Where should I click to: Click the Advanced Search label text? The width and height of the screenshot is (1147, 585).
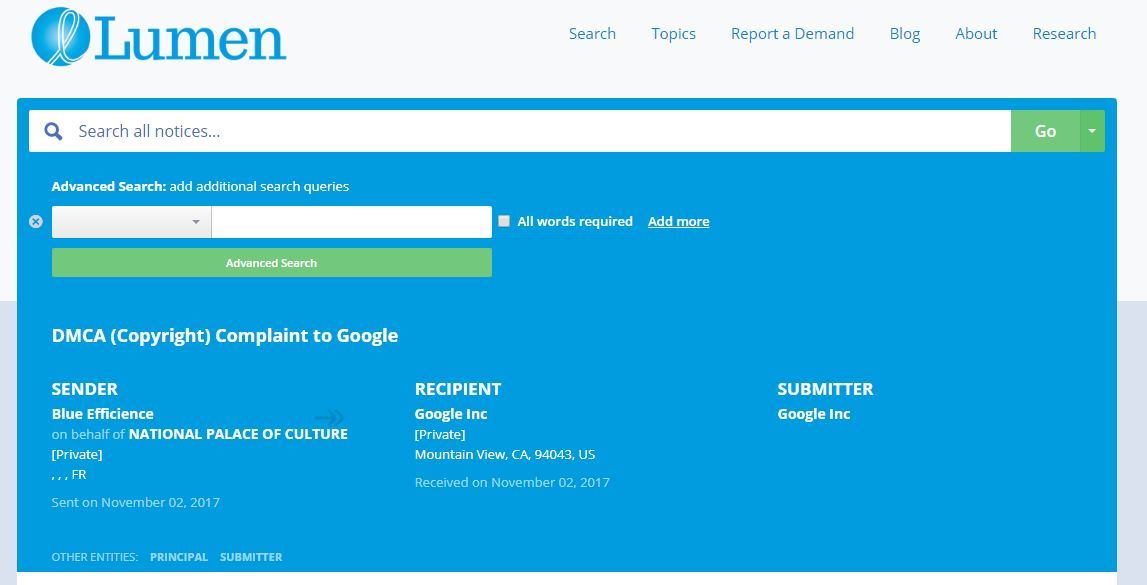[x=109, y=186]
